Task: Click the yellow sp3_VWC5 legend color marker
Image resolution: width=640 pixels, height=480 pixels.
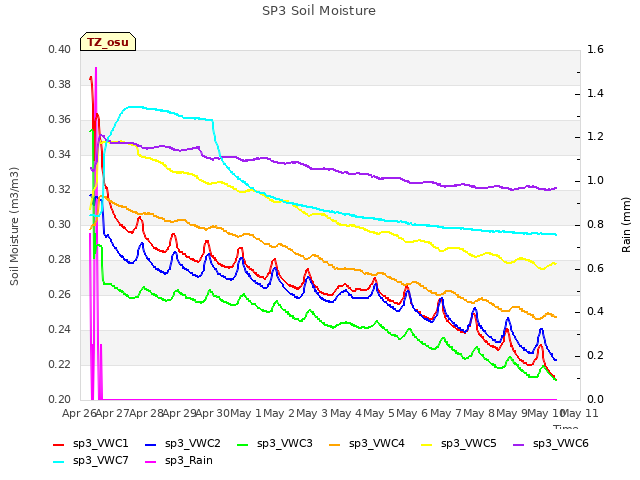Action: (x=427, y=445)
